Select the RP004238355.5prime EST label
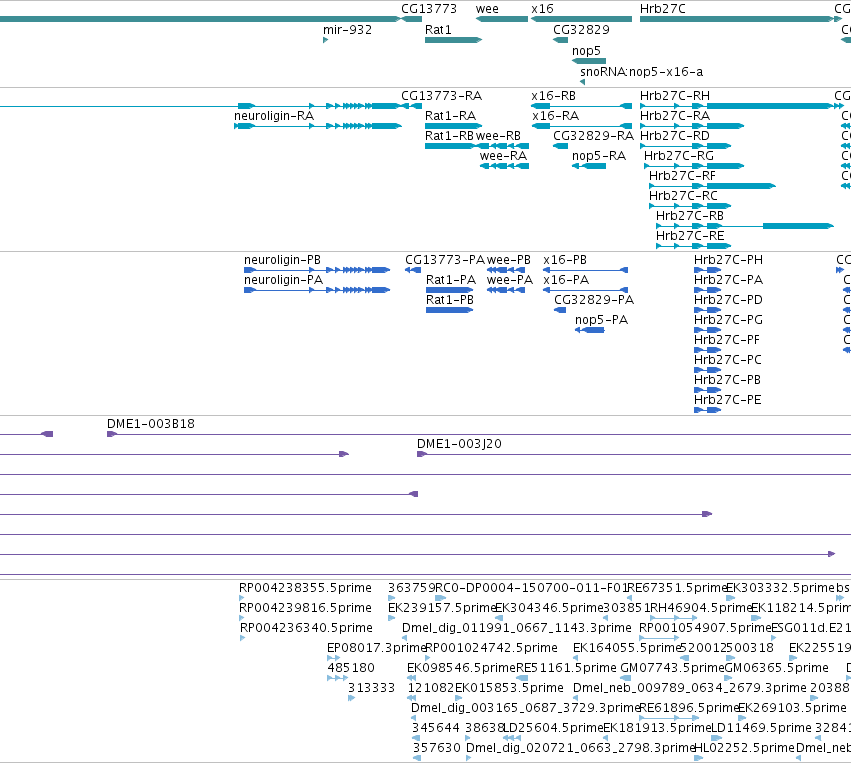This screenshot has height=763, width=851. (305, 588)
